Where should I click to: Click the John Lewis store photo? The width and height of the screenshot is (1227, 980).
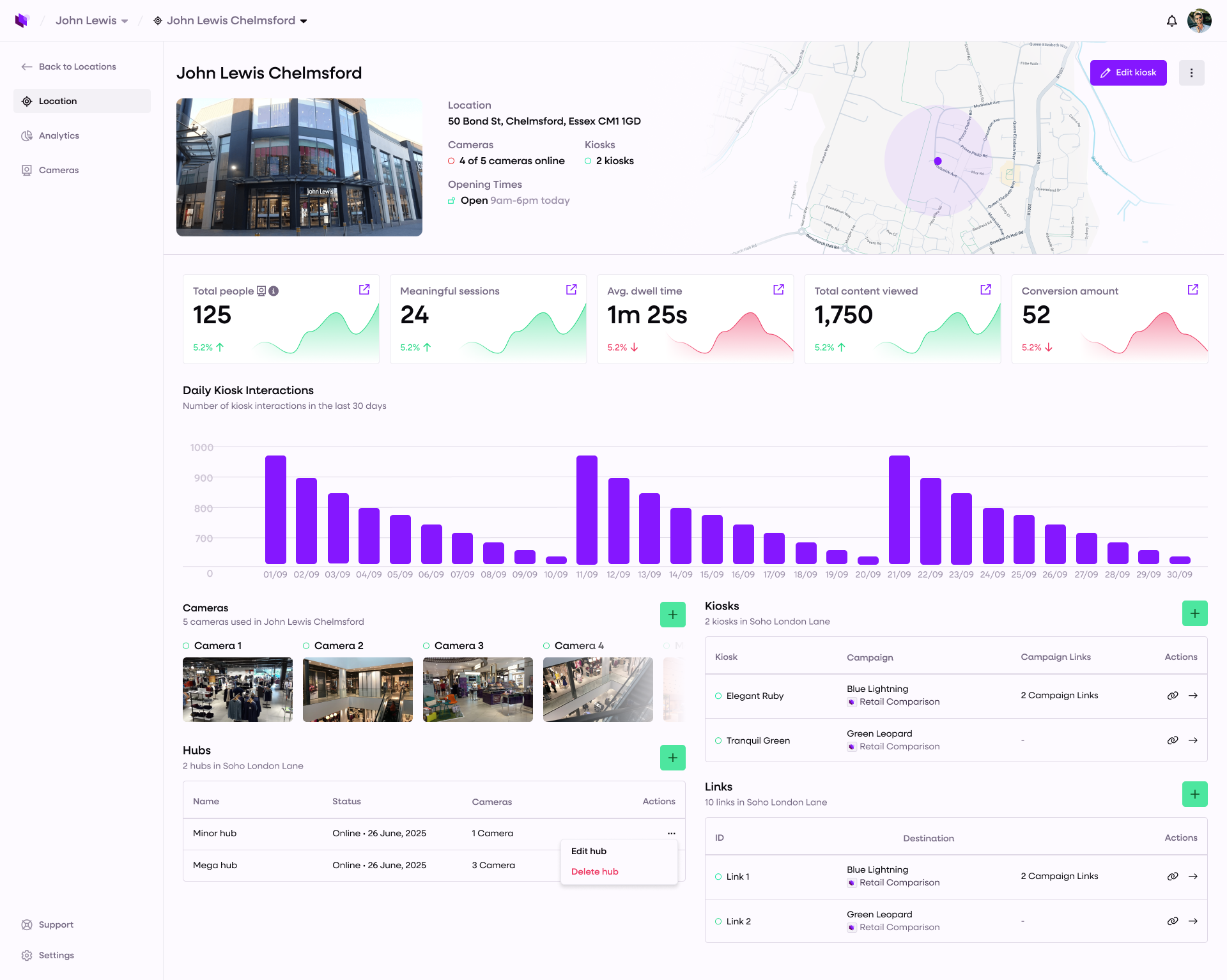point(299,167)
